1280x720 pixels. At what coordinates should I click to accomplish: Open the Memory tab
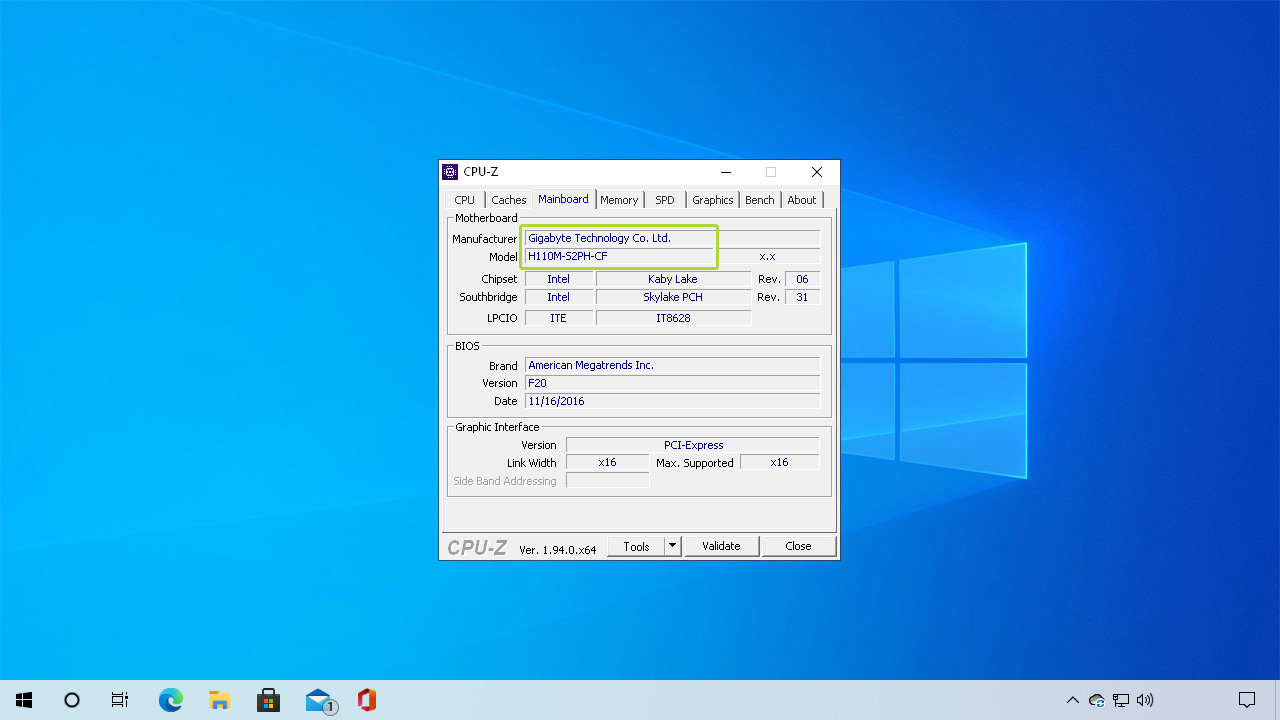619,200
